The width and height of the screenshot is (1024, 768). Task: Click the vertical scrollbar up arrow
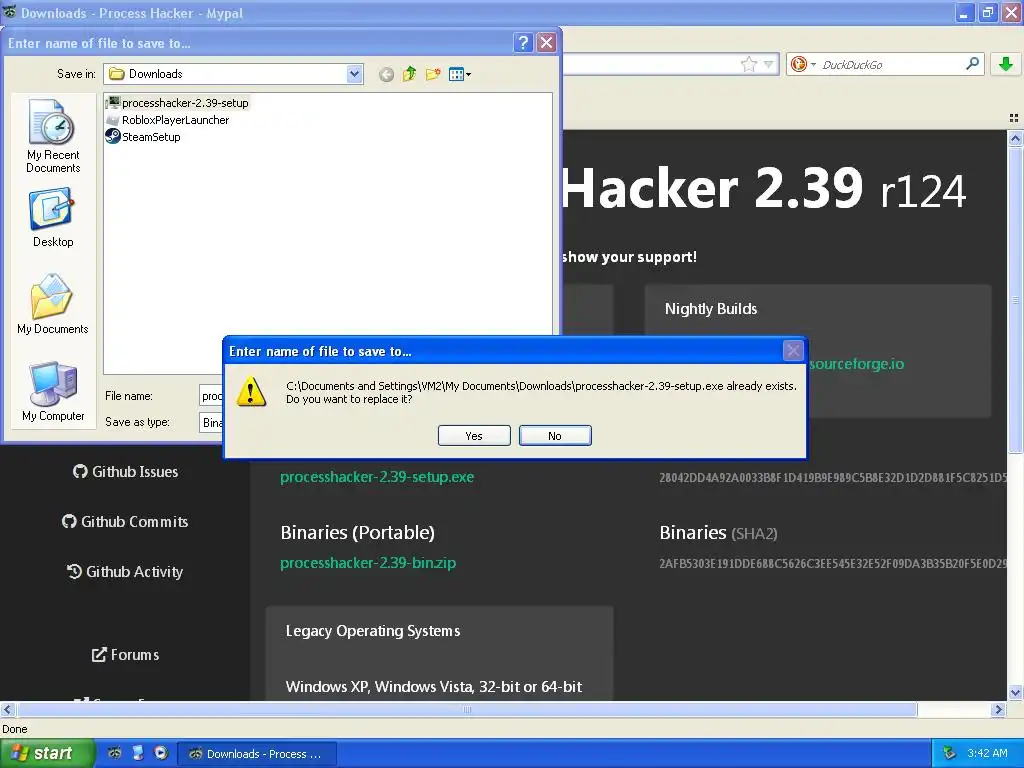pos(1015,138)
